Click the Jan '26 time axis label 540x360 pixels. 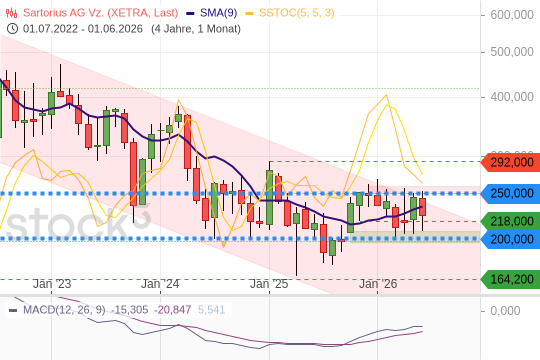click(378, 284)
